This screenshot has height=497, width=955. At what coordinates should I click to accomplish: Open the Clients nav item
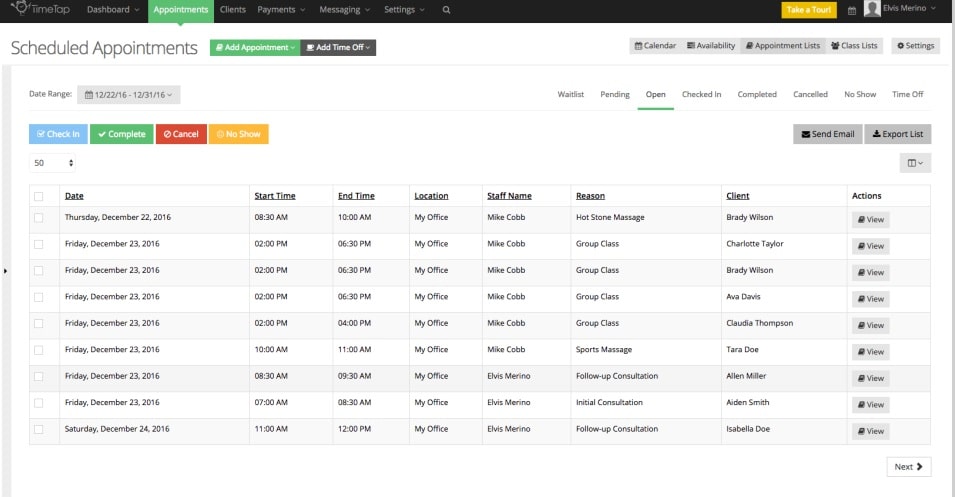(x=233, y=10)
